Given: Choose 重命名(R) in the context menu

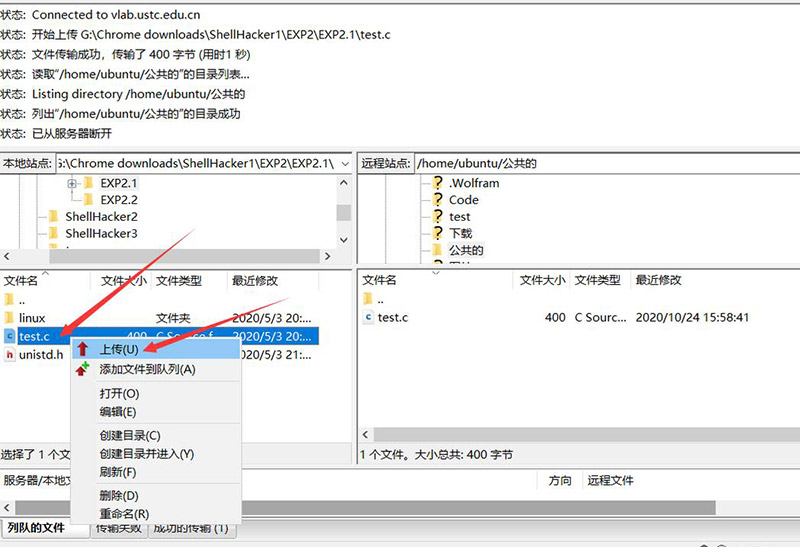Looking at the screenshot, I should 156,514.
